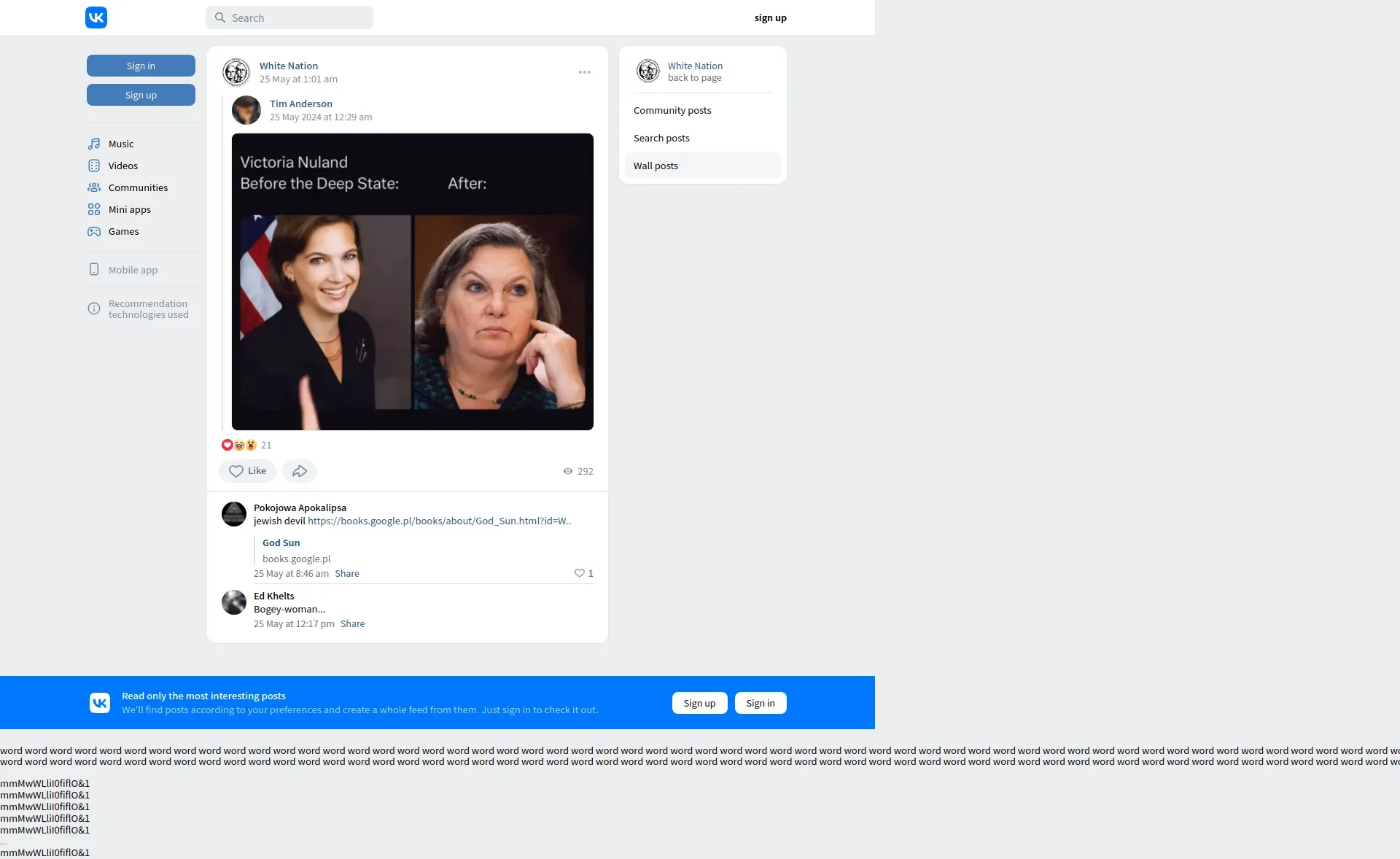The image size is (1400, 859).
Task: Click Ed Khelts' comment avatar
Action: click(x=234, y=602)
